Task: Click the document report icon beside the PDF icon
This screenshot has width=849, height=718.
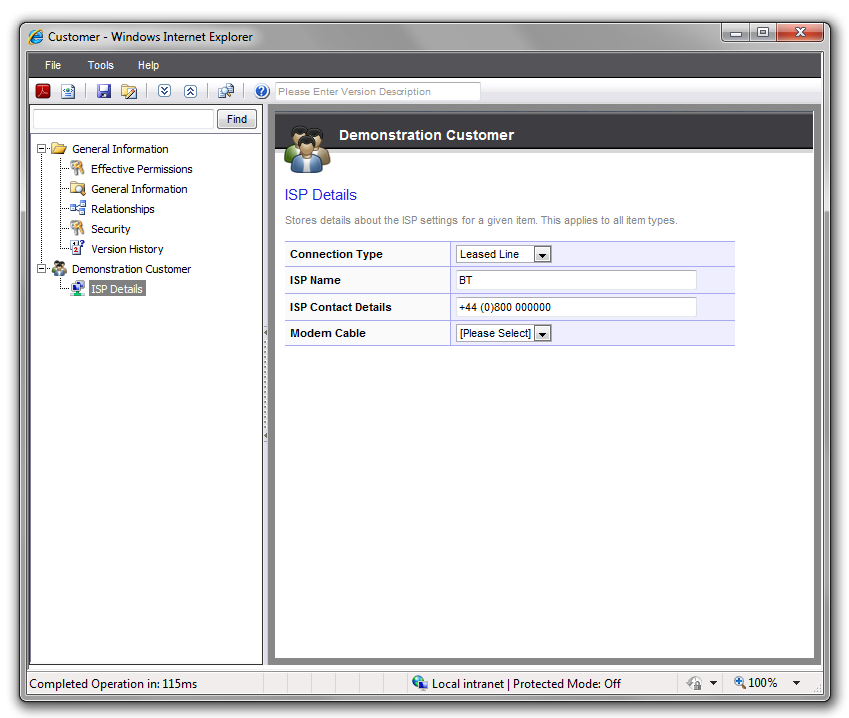Action: point(68,91)
